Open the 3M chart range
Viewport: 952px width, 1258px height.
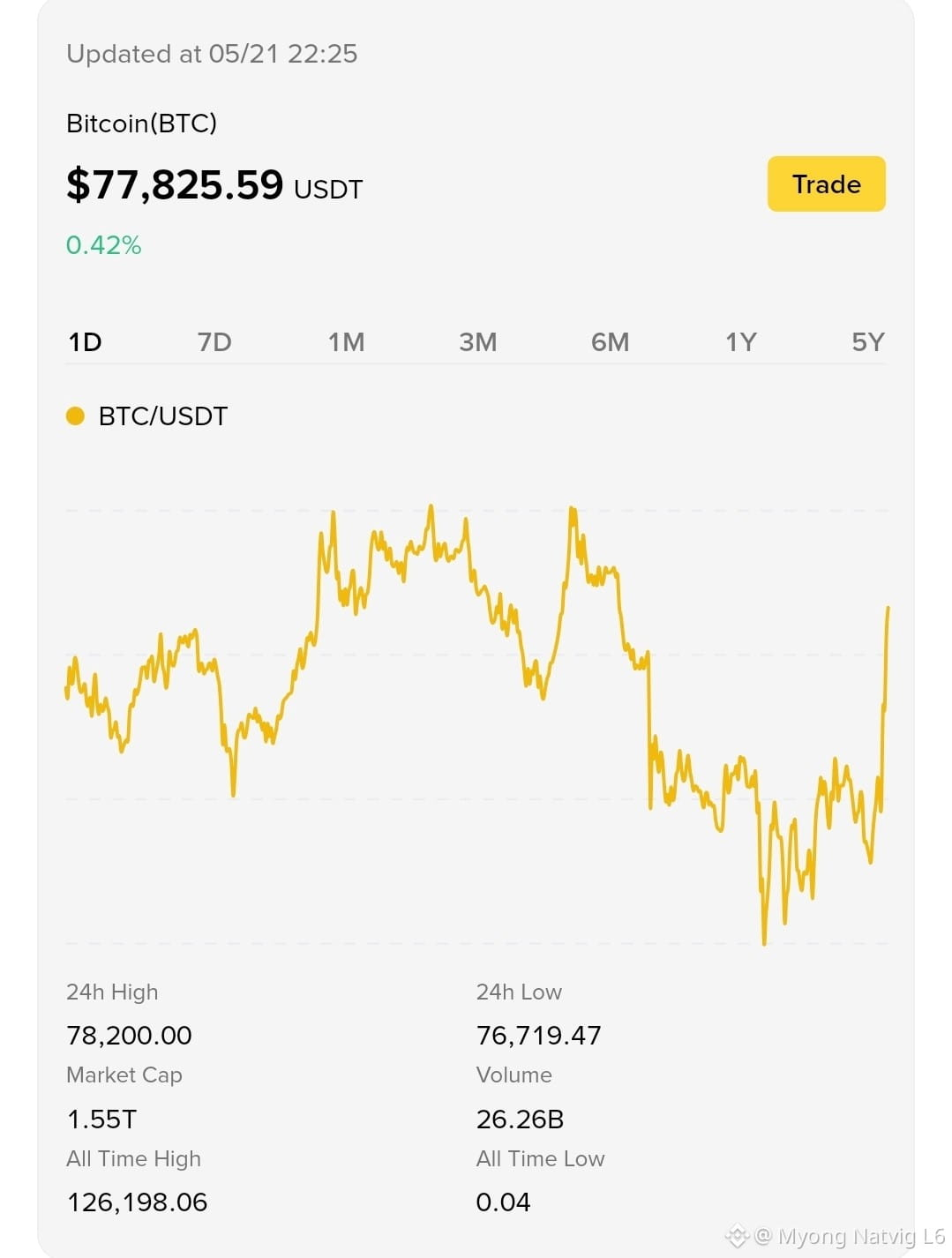[477, 342]
